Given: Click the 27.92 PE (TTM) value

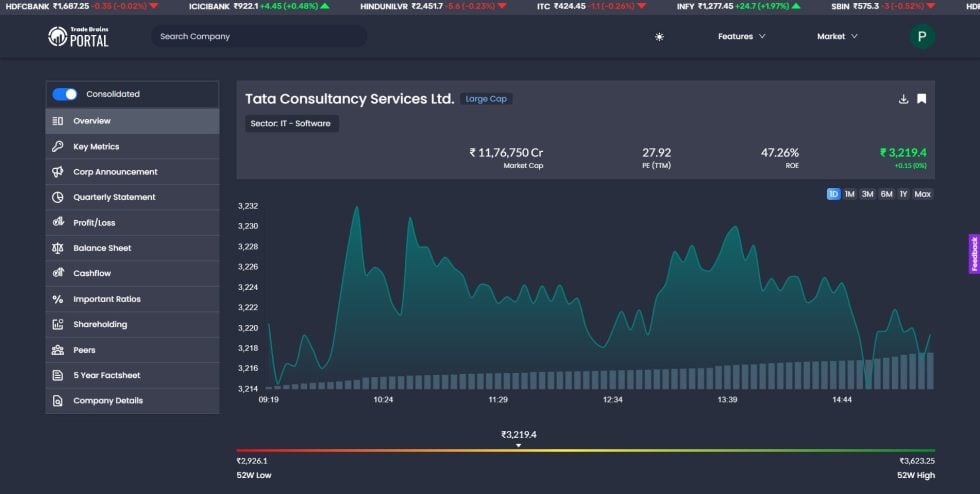Looking at the screenshot, I should (x=656, y=153).
